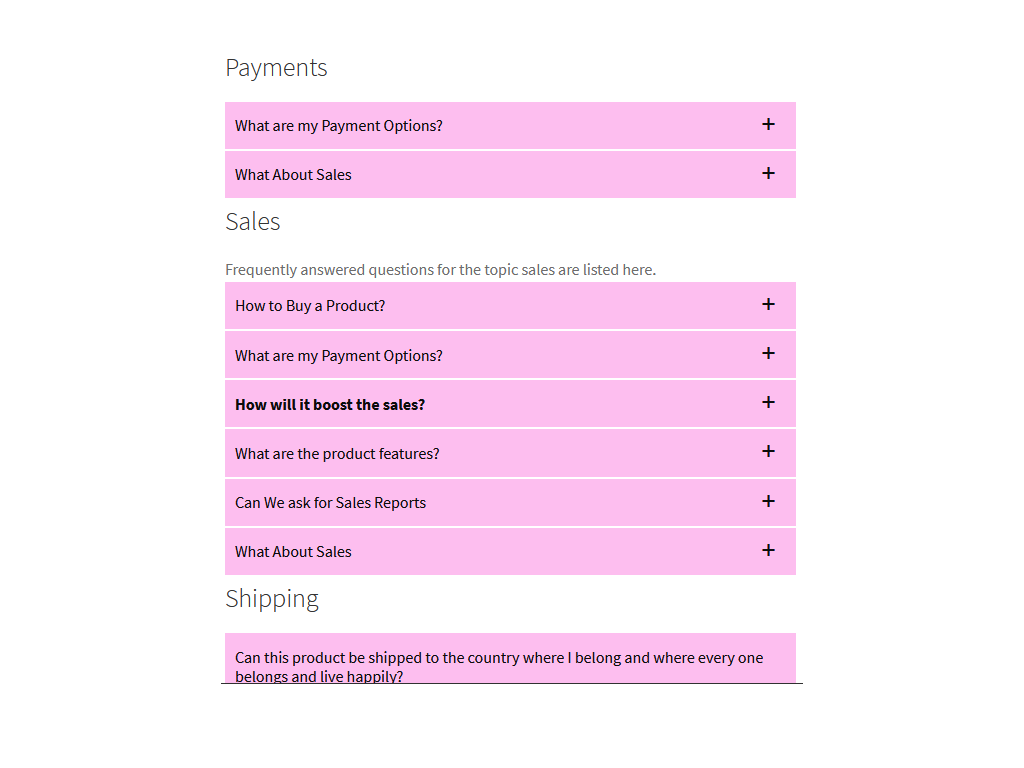1024x768 pixels.
Task: Expand the "How to Buy a Product?" question
Action: pos(310,306)
